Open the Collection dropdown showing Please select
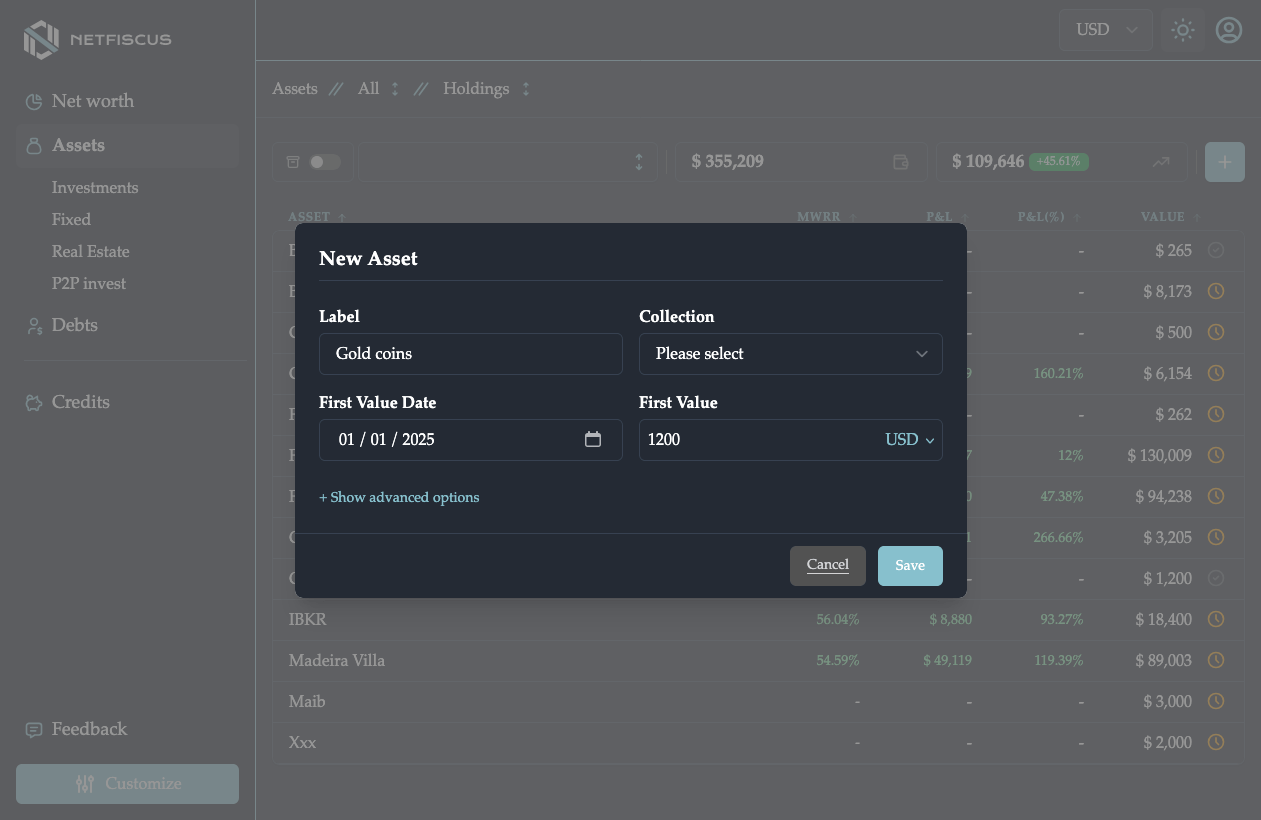This screenshot has height=820, width=1261. coord(790,353)
